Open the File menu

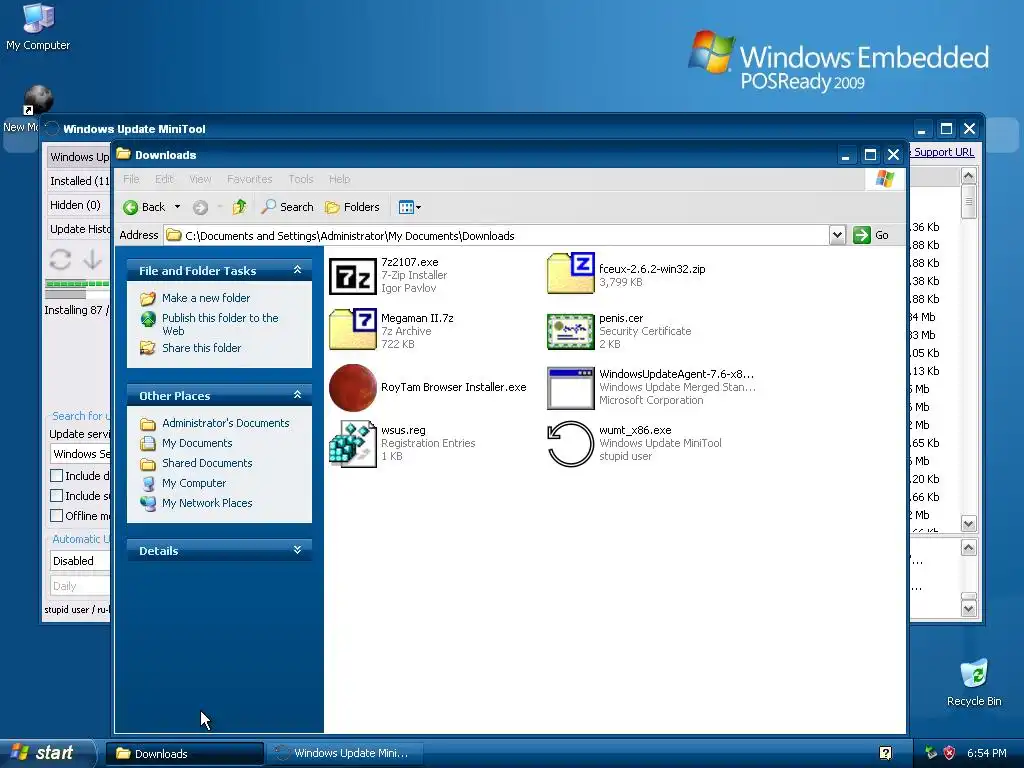click(x=131, y=179)
